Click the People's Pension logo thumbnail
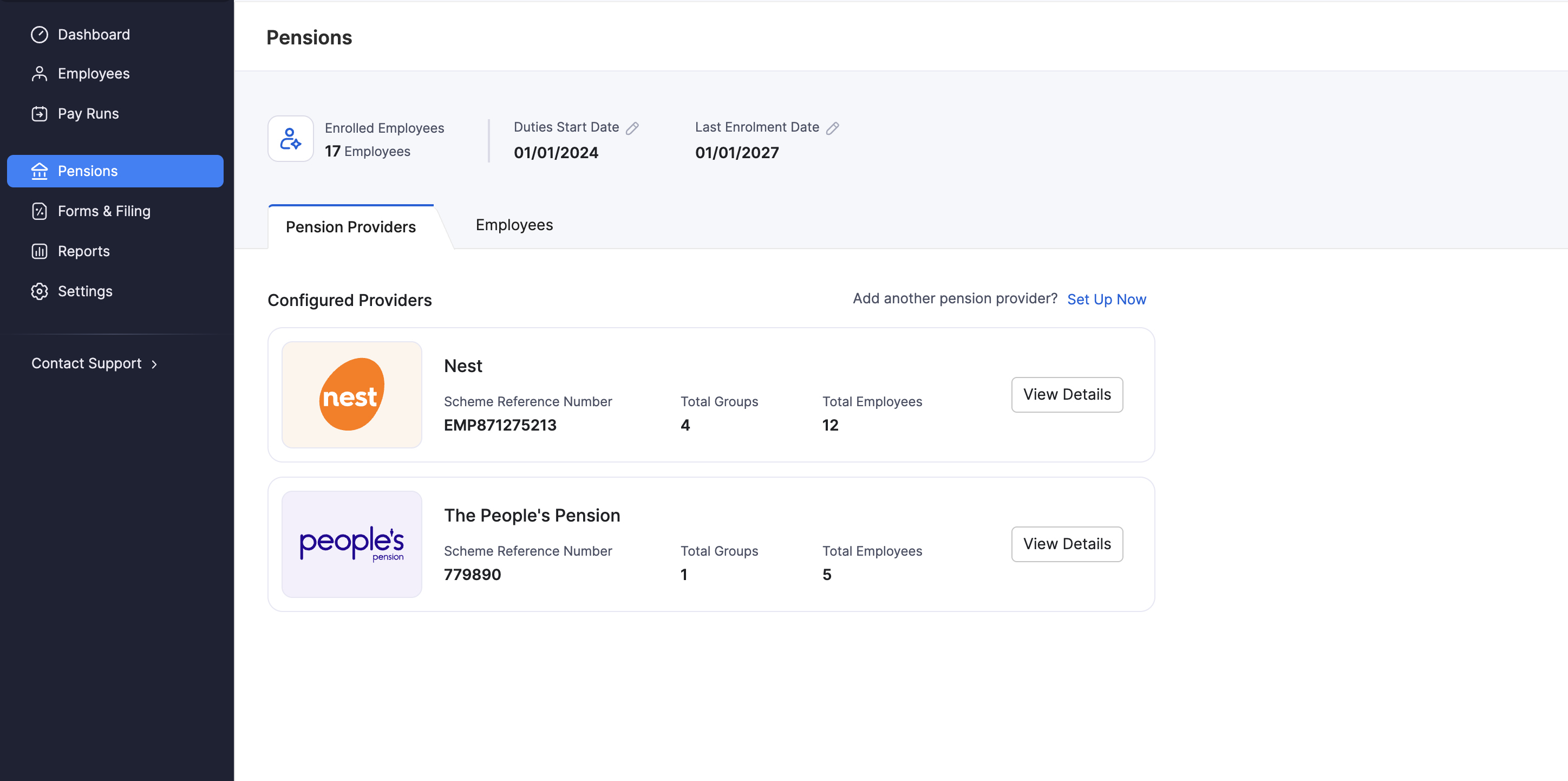This screenshot has height=781, width=1568. click(x=352, y=544)
